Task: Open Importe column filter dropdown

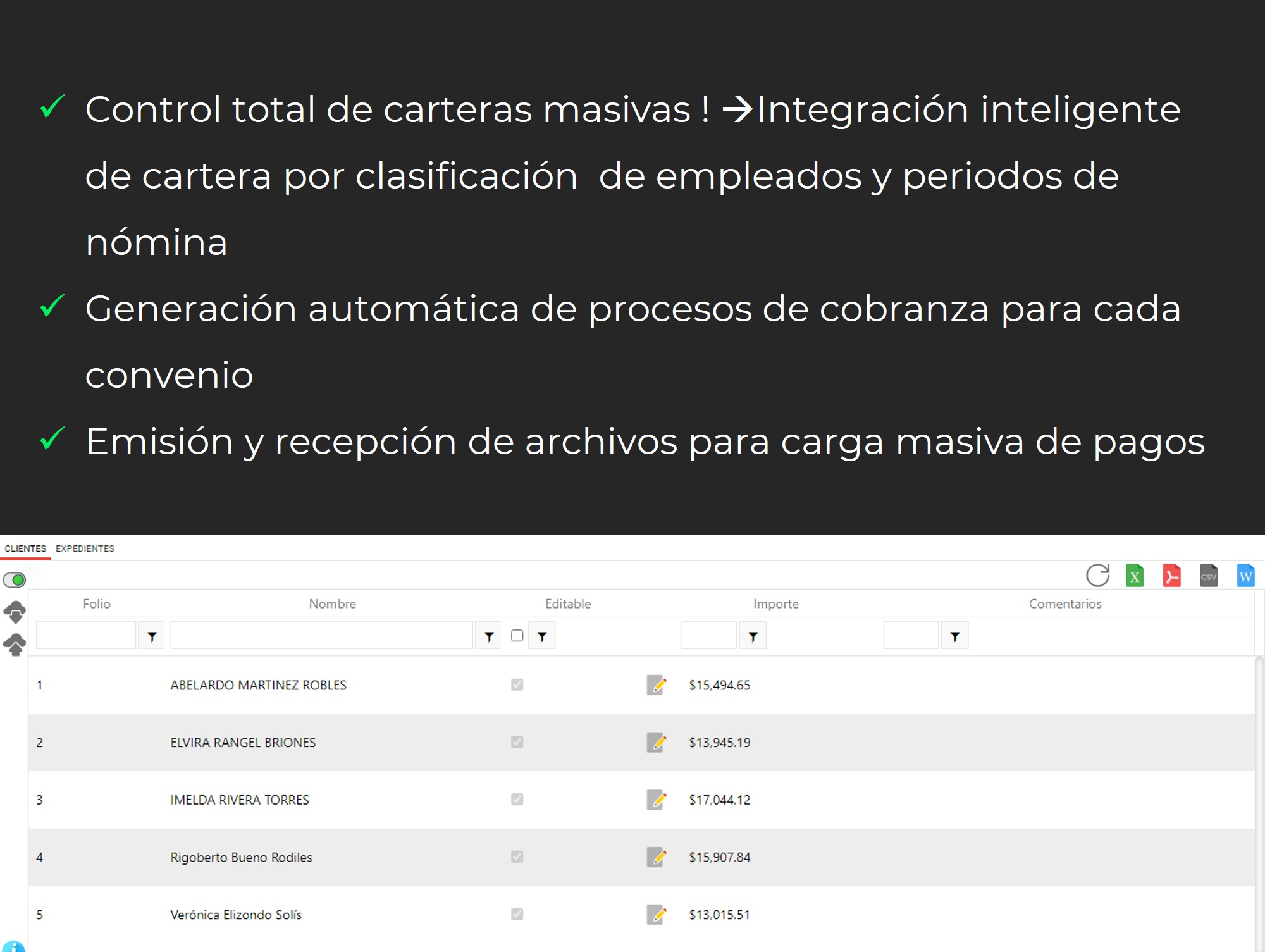Action: point(753,636)
